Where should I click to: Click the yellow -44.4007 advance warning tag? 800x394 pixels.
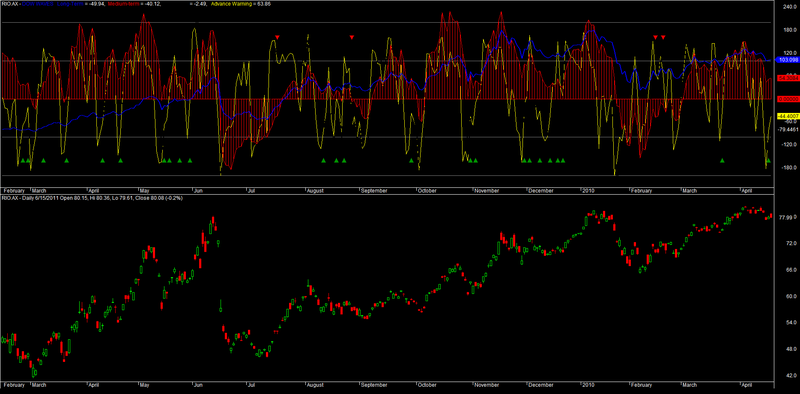pyautogui.click(x=787, y=116)
